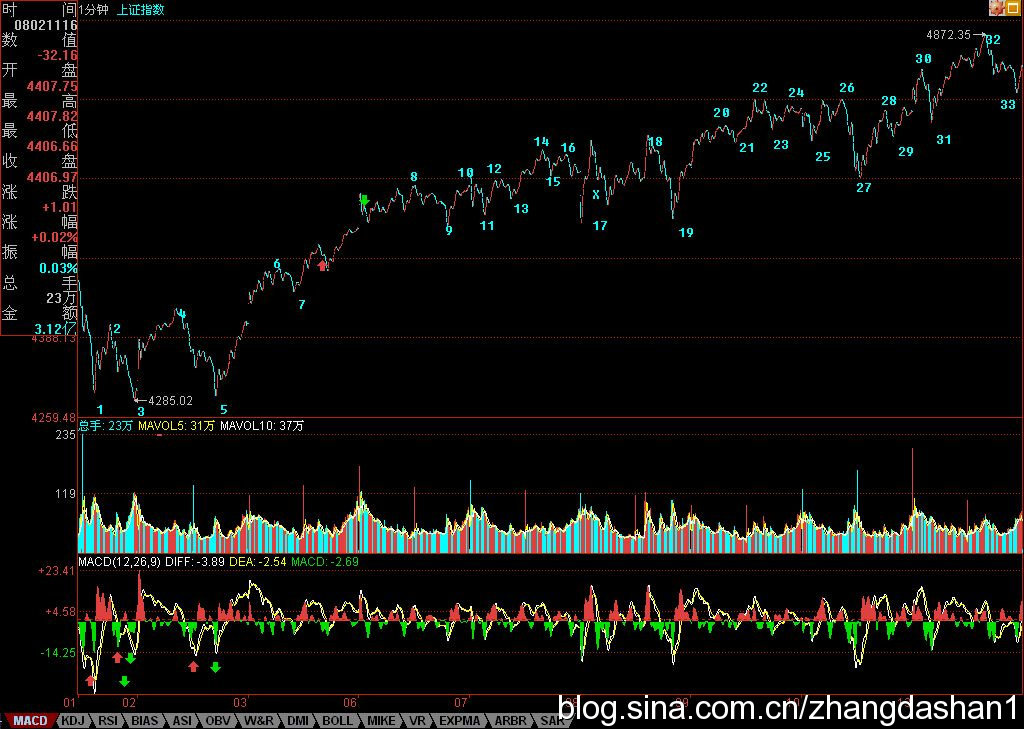Viewport: 1024px width, 729px height.
Task: Click the green down arrow near wave 8
Action: point(364,201)
